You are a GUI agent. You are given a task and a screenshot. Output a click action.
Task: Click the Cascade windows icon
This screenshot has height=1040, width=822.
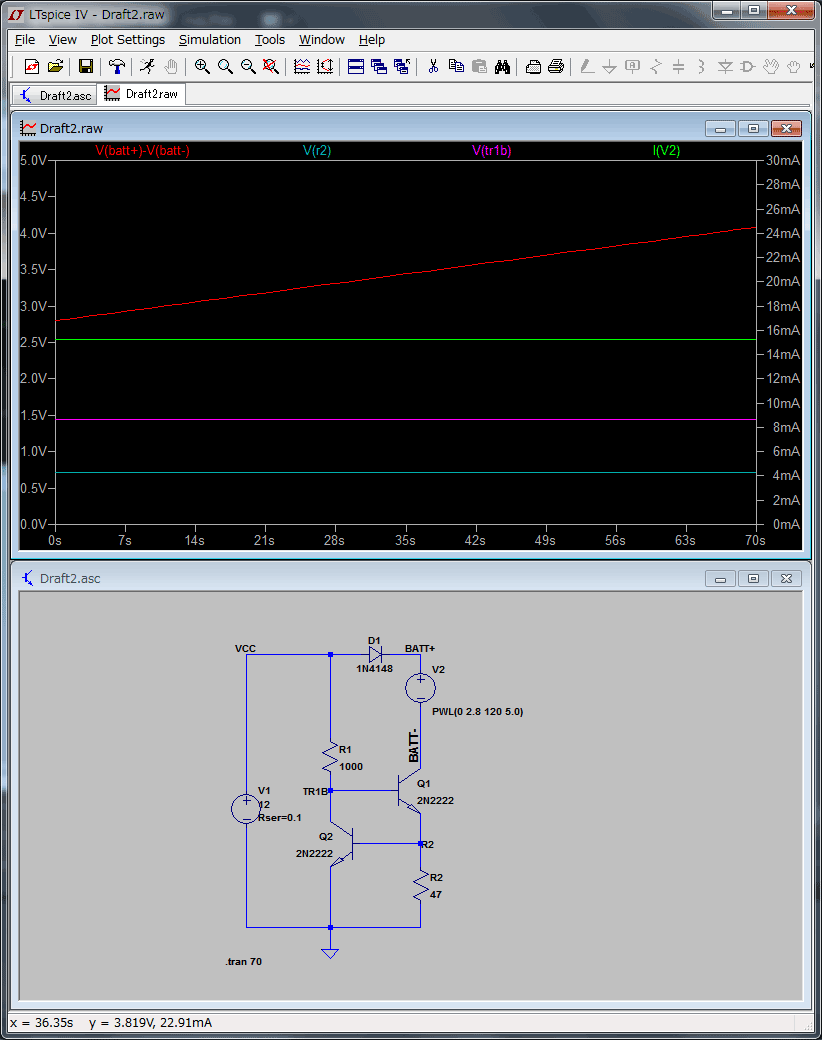pos(379,66)
